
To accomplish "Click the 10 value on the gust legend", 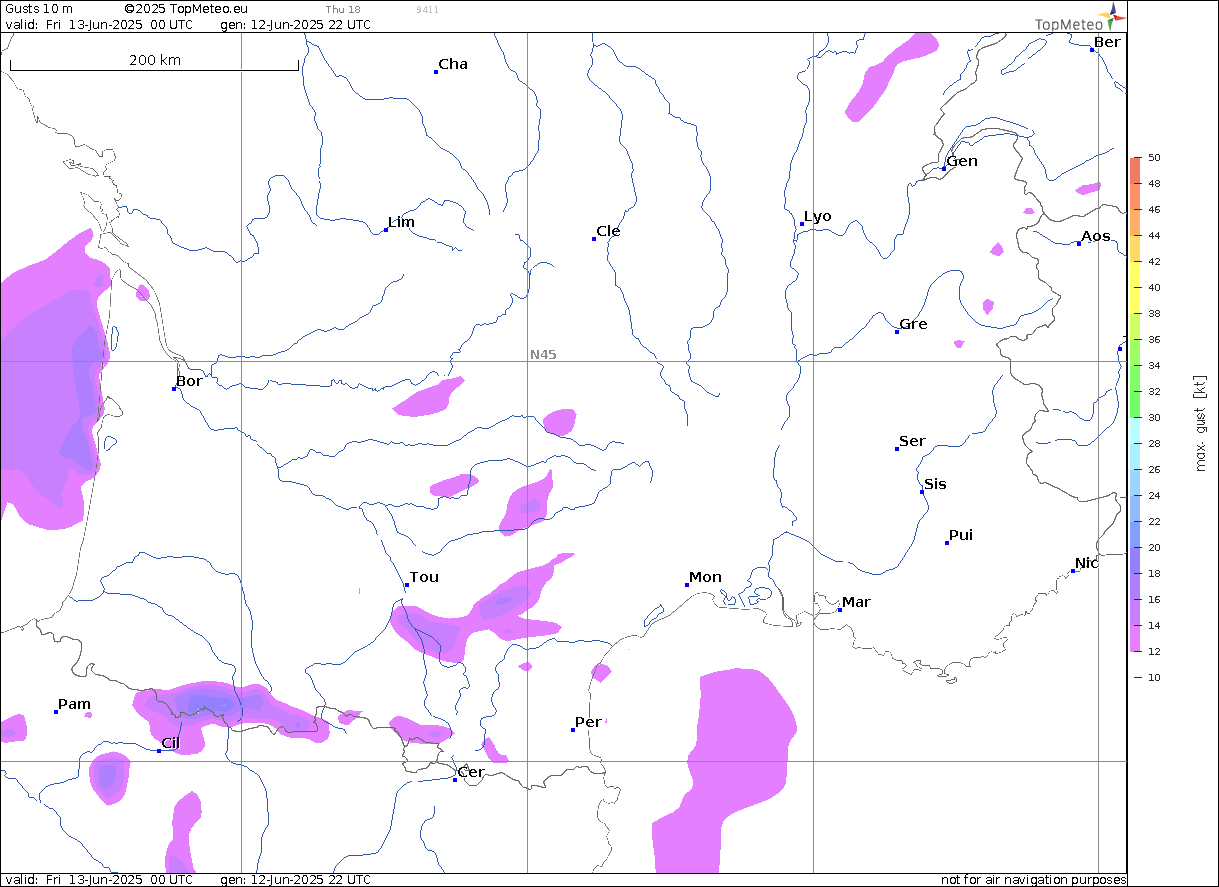I will [1154, 678].
